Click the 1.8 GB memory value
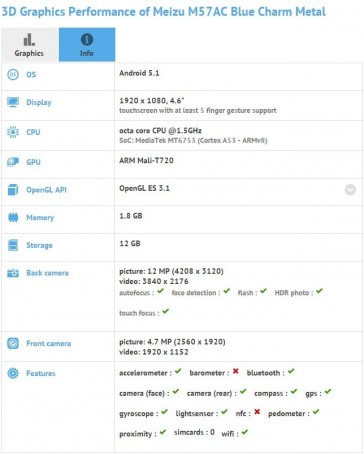The image size is (364, 454). pyautogui.click(x=131, y=216)
